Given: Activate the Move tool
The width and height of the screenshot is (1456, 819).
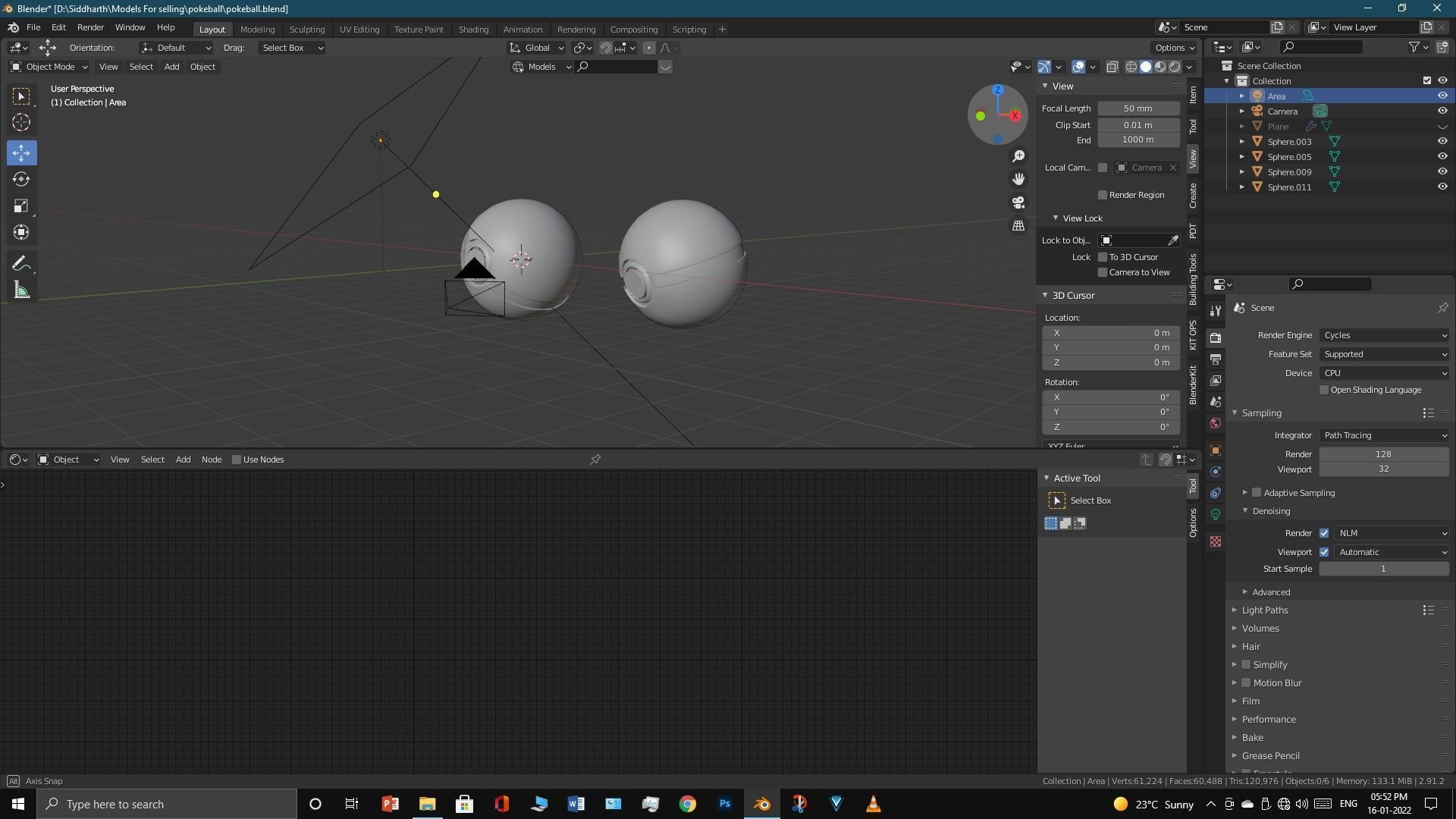Looking at the screenshot, I should pyautogui.click(x=21, y=153).
